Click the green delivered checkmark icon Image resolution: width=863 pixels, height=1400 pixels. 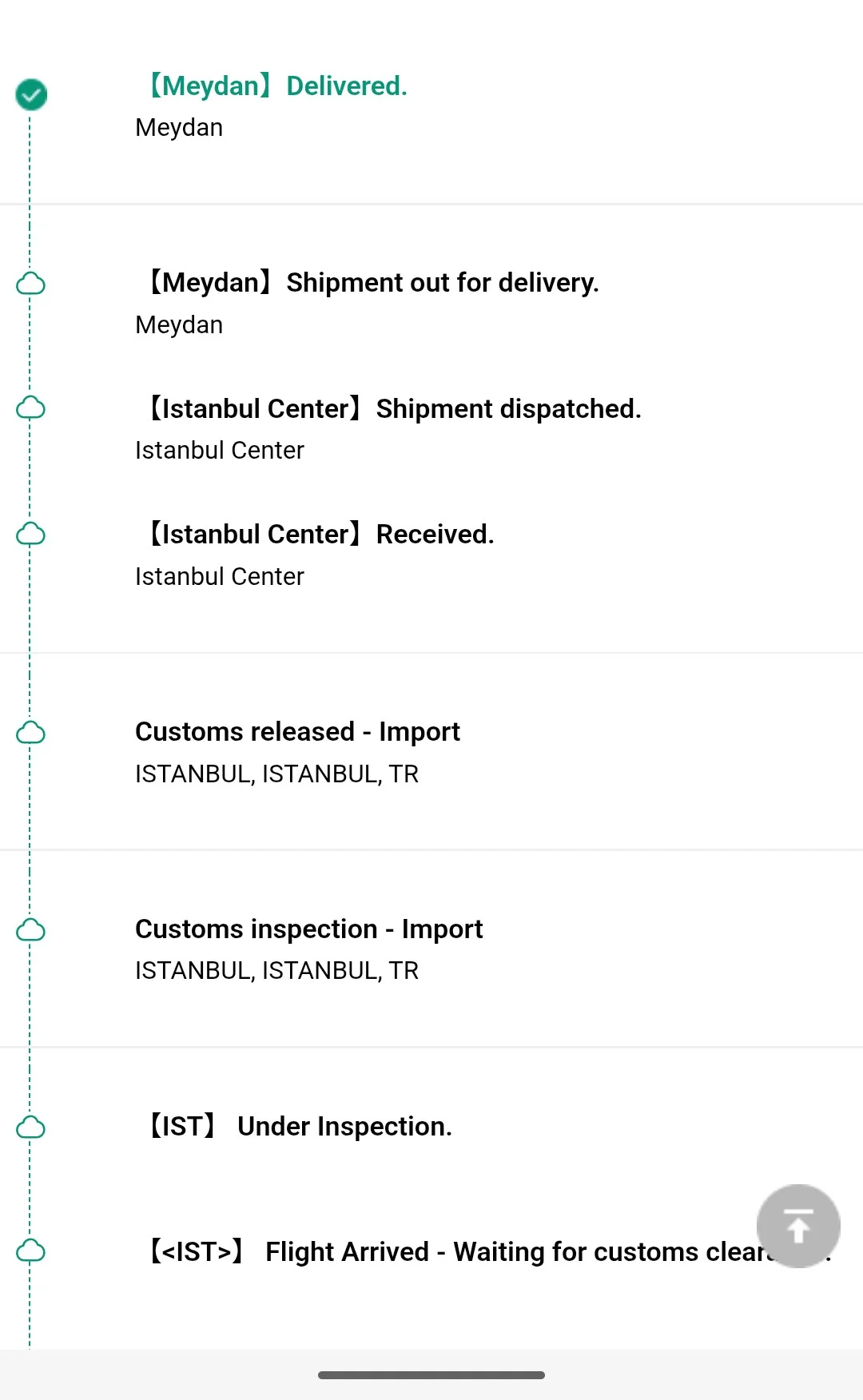31,94
